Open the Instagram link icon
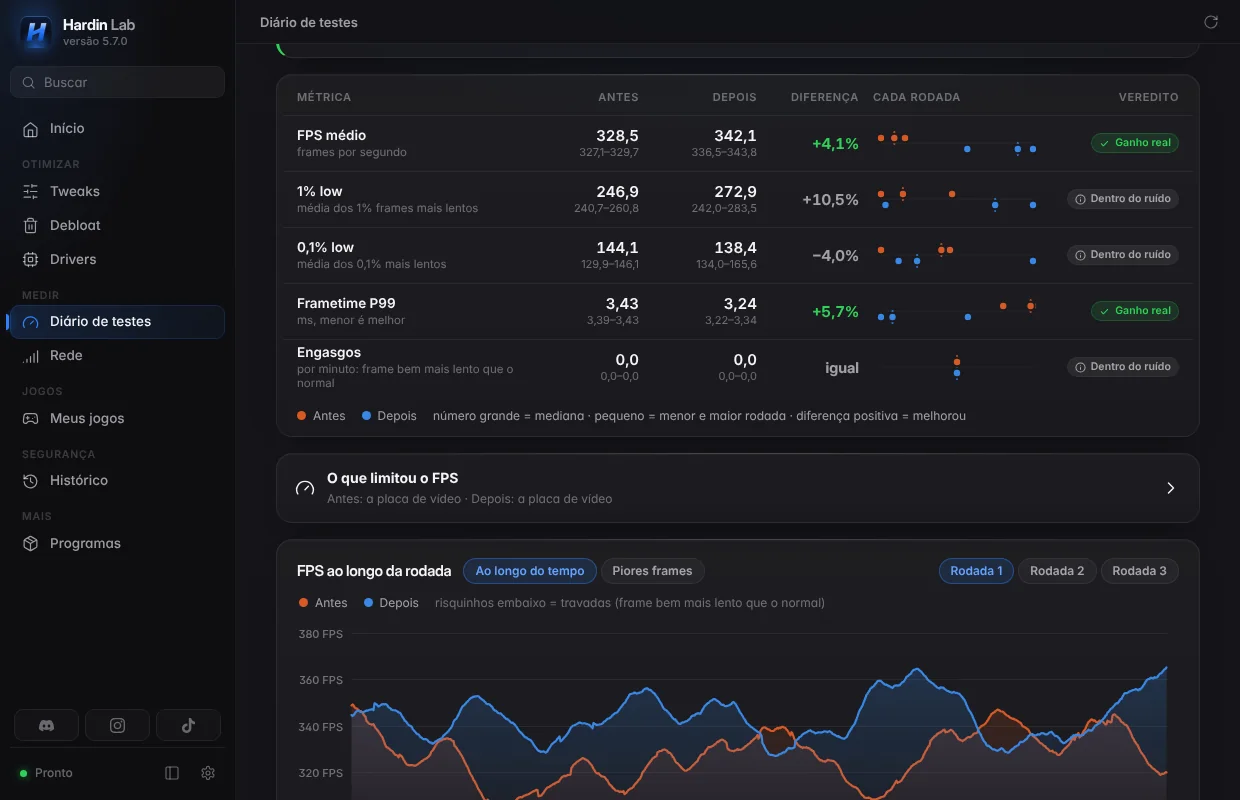Screen dimensions: 1240x800 point(117,726)
